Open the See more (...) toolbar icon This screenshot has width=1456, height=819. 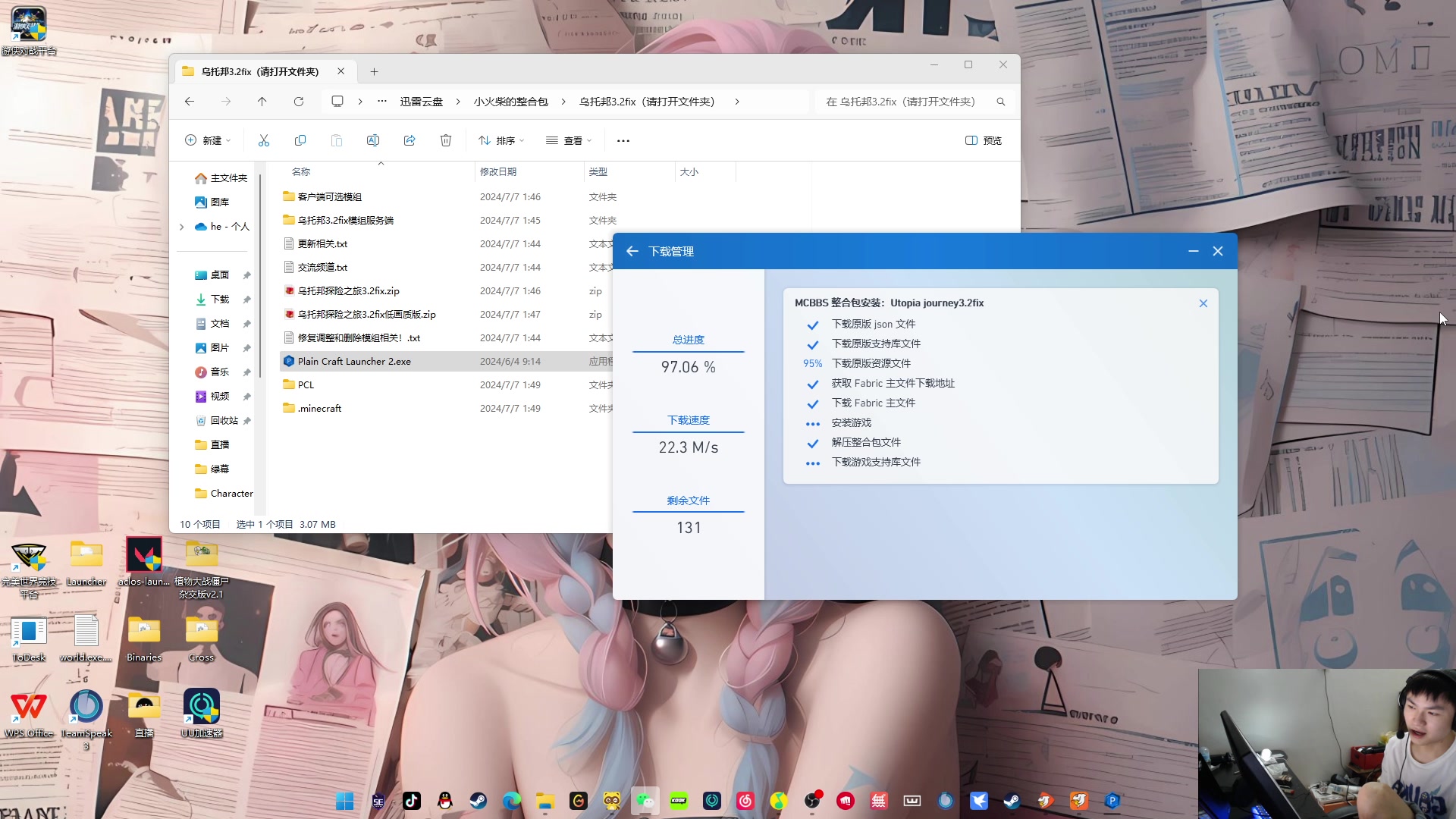pyautogui.click(x=623, y=140)
